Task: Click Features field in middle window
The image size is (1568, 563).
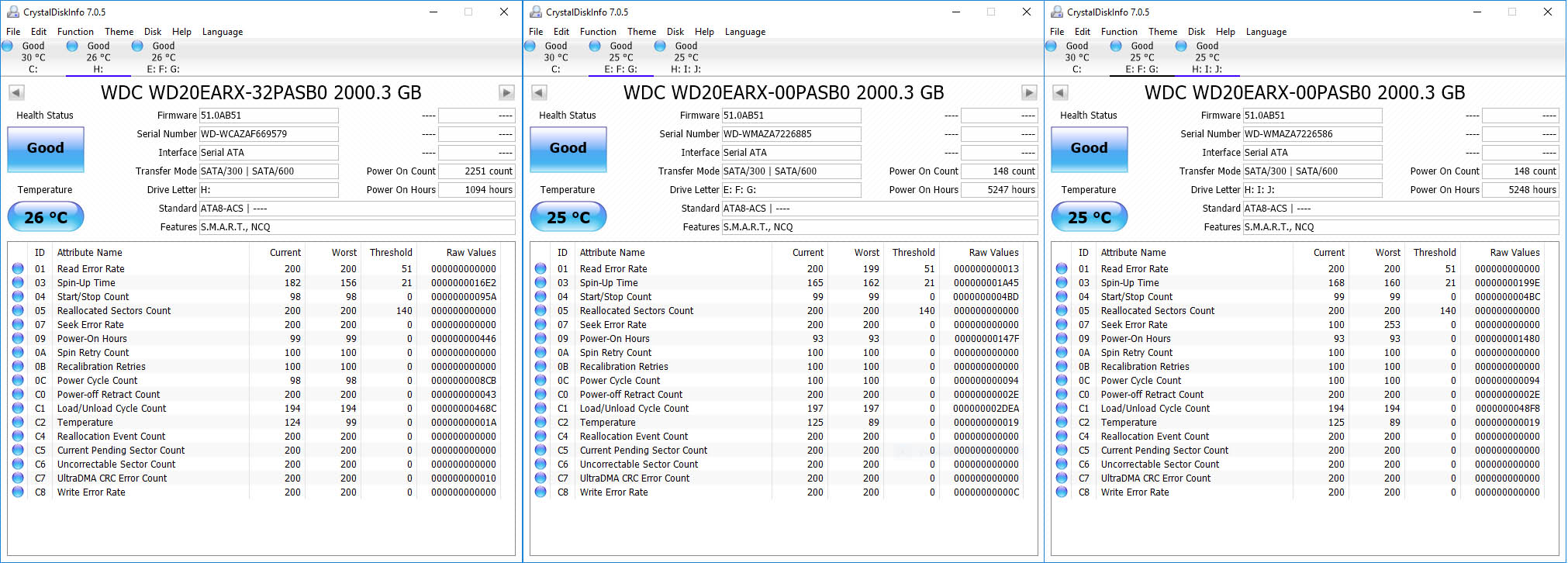Action: [x=880, y=227]
